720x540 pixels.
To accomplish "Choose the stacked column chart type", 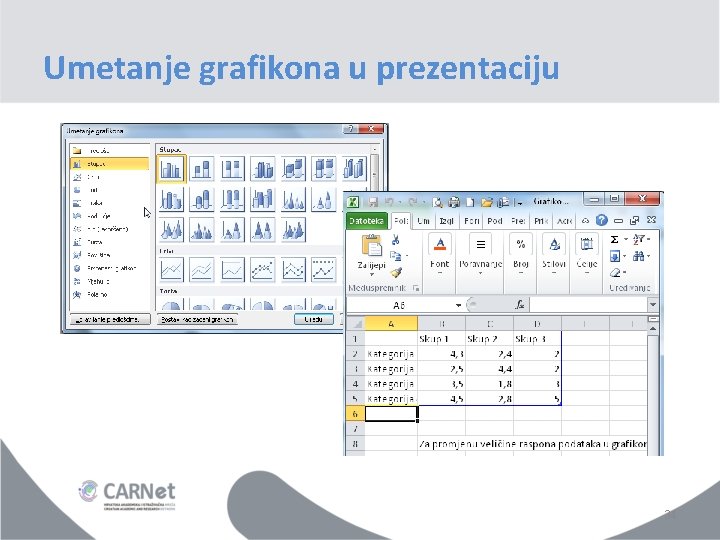I will 202,169.
